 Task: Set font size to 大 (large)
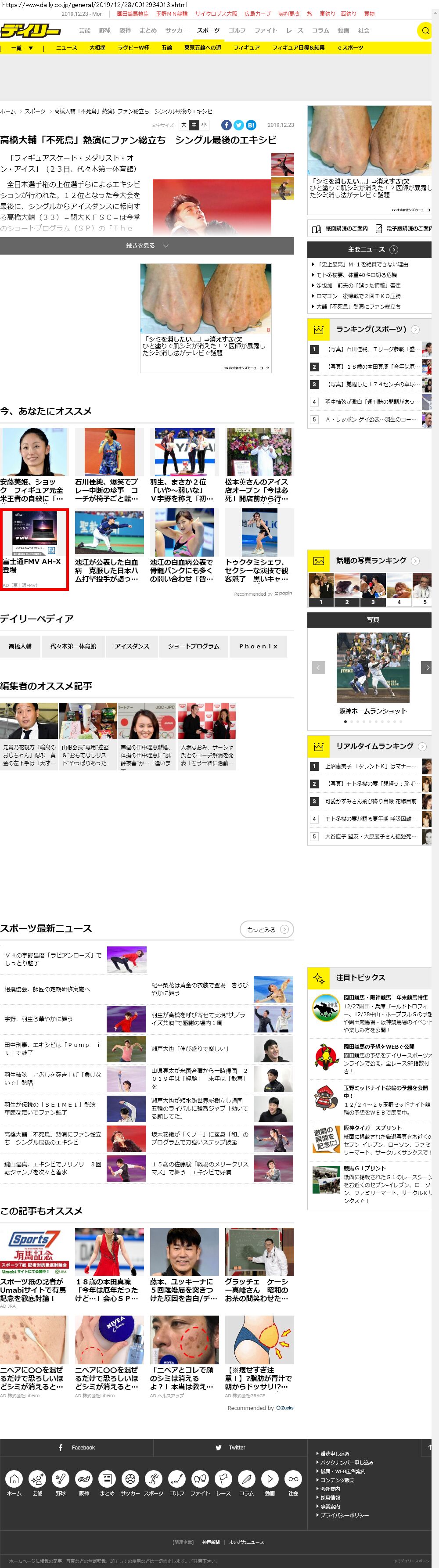click(x=183, y=125)
